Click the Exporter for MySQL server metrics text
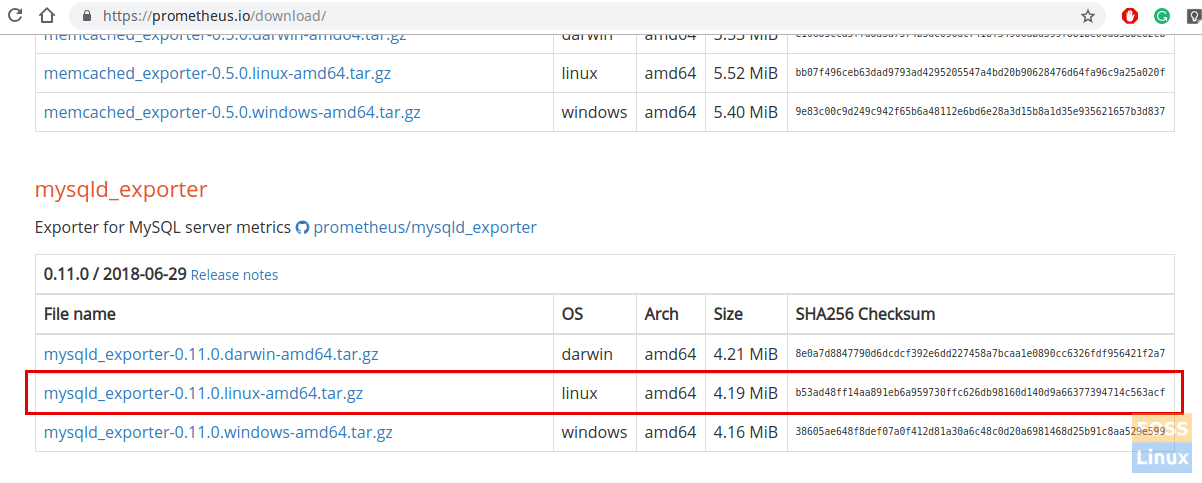 (x=163, y=228)
